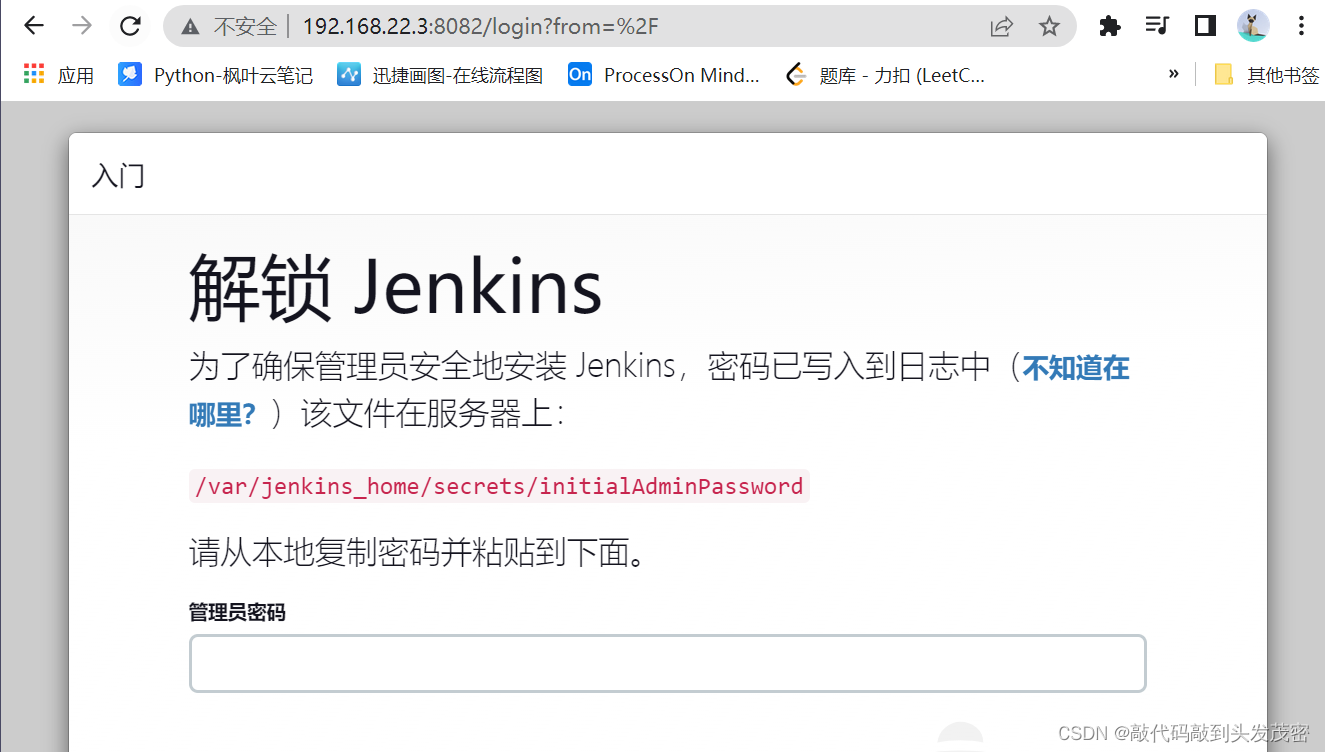
Task: Open the 题库 - 力扣 LeetCode bookmark
Action: tap(886, 75)
